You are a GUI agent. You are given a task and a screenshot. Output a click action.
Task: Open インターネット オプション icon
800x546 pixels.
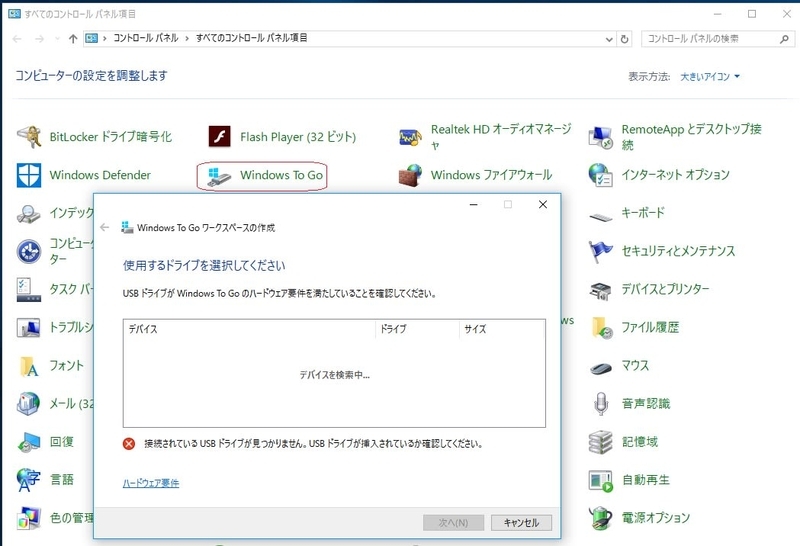[x=601, y=175]
